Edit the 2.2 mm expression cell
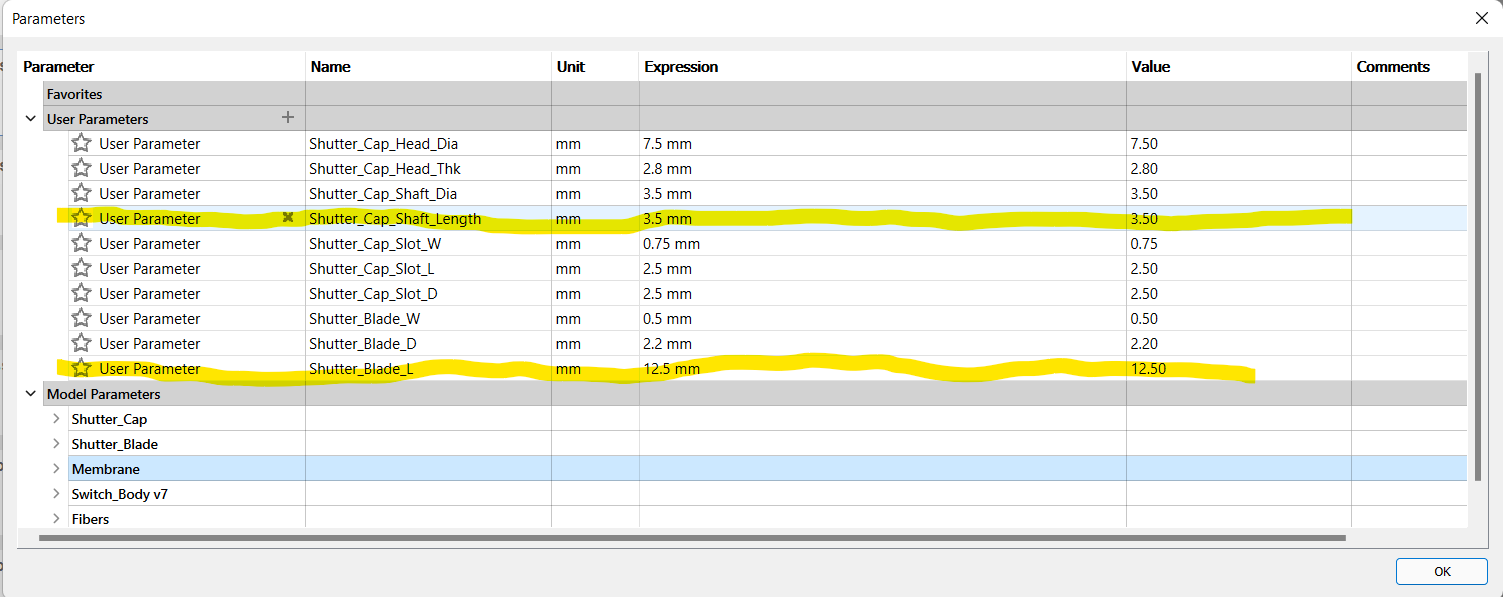1503x597 pixels. [x=883, y=343]
